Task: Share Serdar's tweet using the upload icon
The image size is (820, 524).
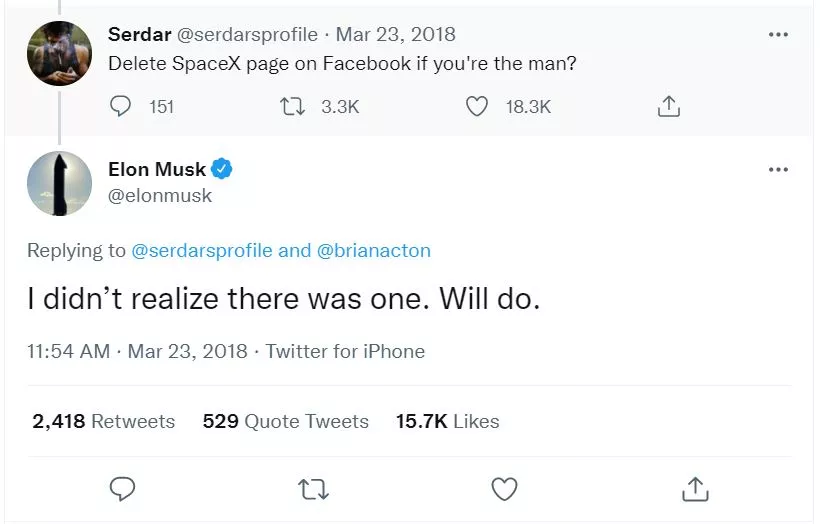Action: [670, 106]
